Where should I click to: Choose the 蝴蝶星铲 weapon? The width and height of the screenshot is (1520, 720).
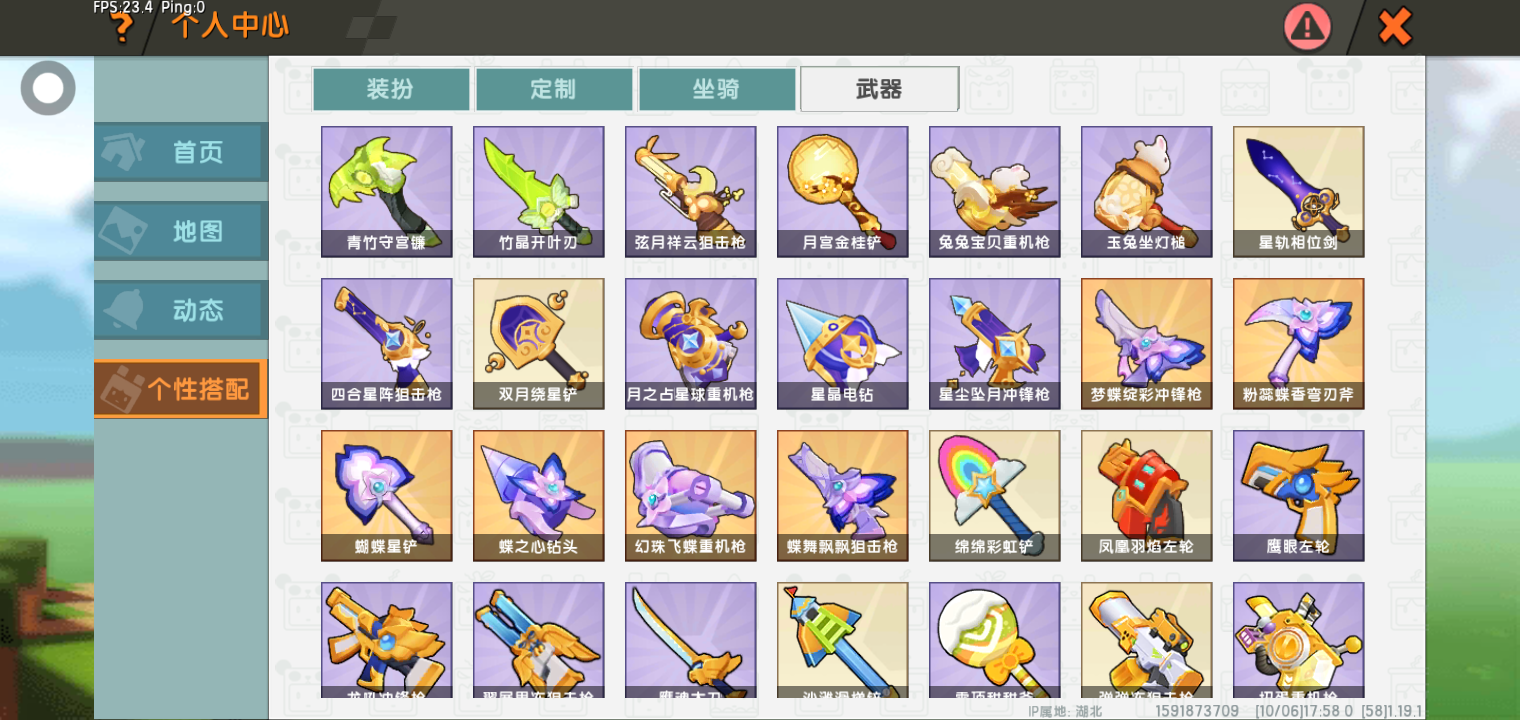386,496
